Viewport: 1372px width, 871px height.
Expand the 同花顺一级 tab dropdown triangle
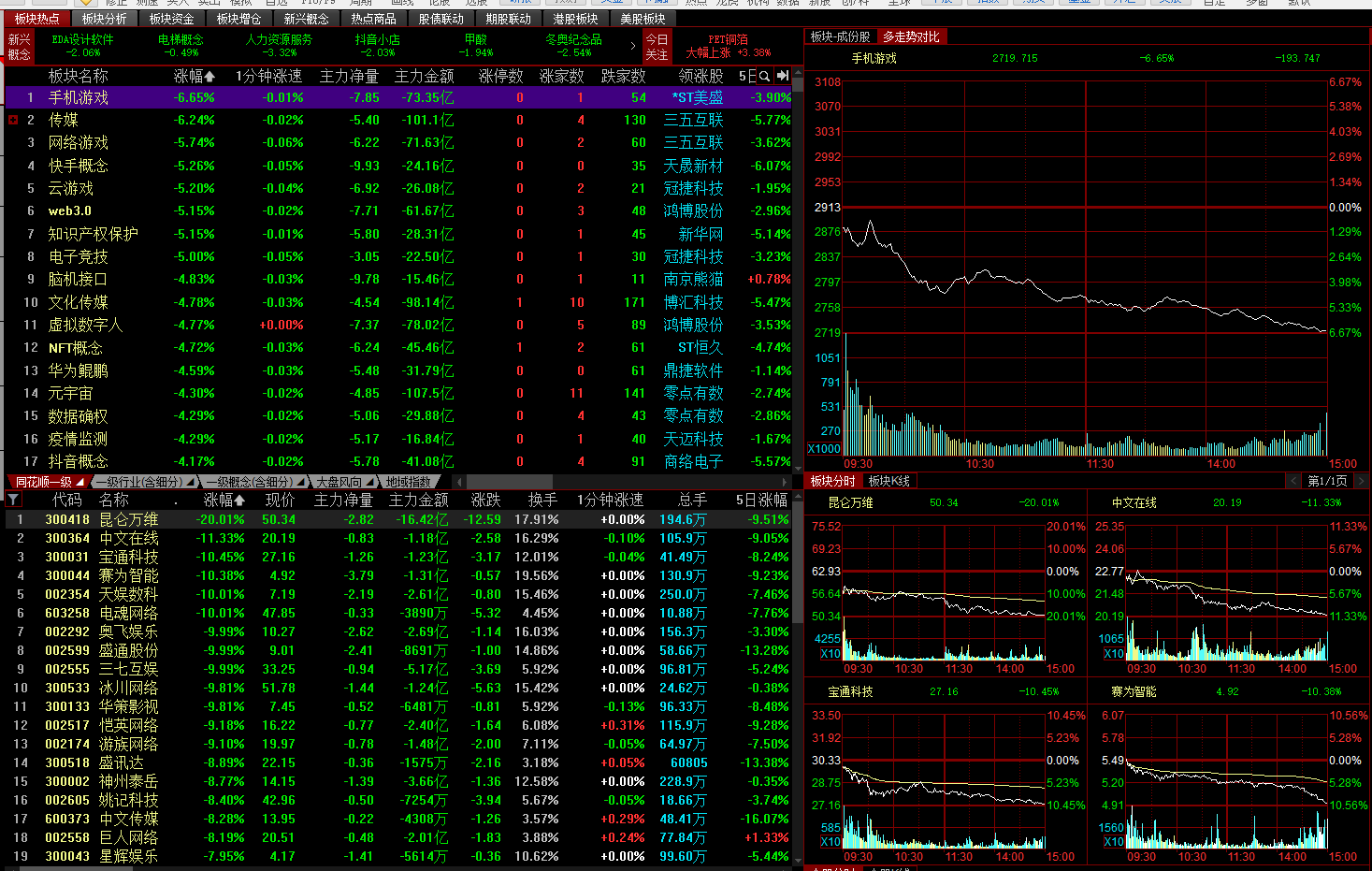tap(81, 482)
